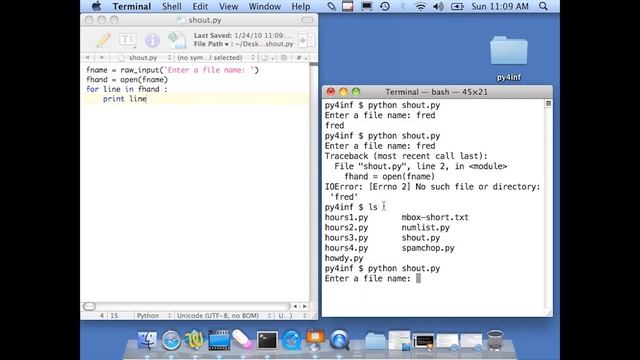Viewport: 640px width, 360px height.
Task: Click the counterpart document icon in navigation bar
Action: (284, 58)
